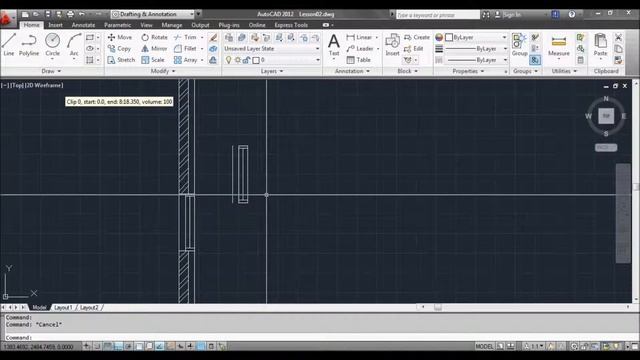Viewport: 640px width, 360px height.
Task: Choose the Rotate command
Action: 154,37
